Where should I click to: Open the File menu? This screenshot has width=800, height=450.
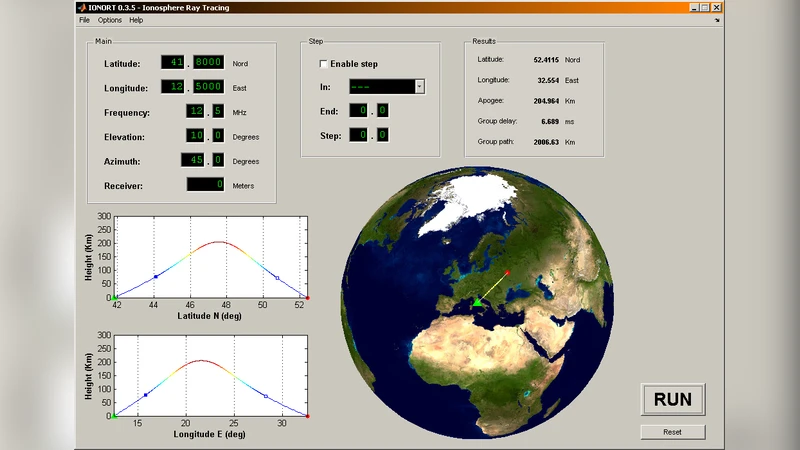click(84, 20)
